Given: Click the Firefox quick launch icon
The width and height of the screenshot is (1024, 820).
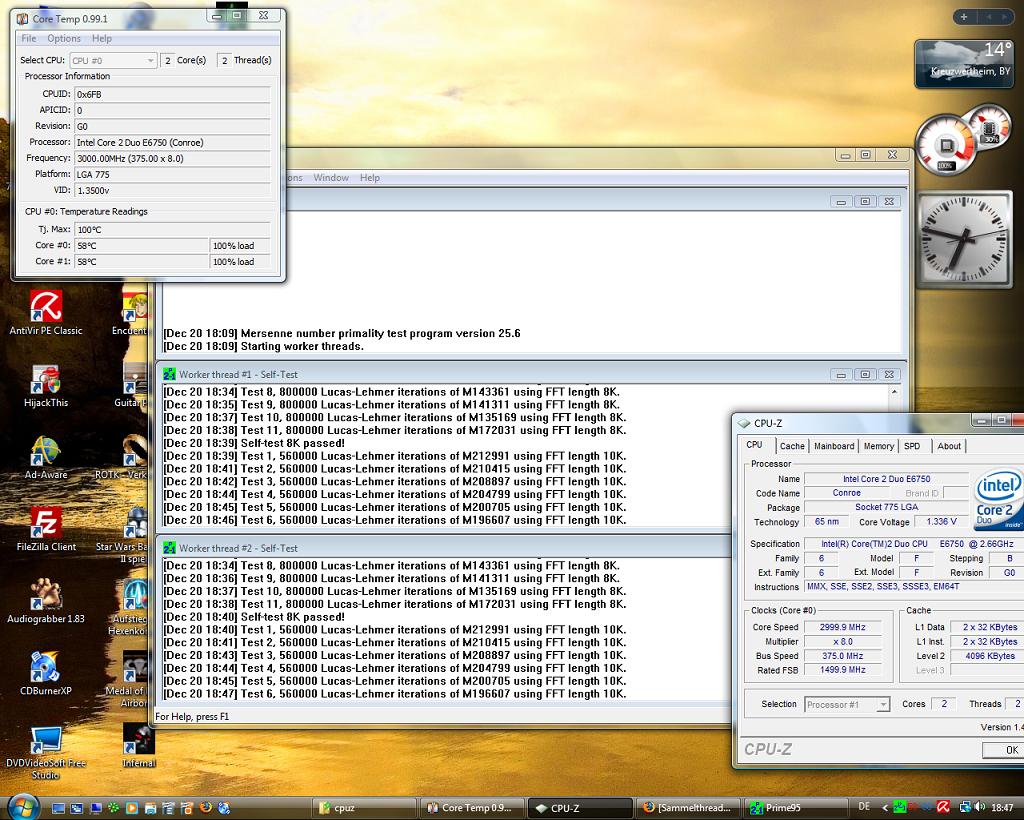Looking at the screenshot, I should pyautogui.click(x=206, y=808).
